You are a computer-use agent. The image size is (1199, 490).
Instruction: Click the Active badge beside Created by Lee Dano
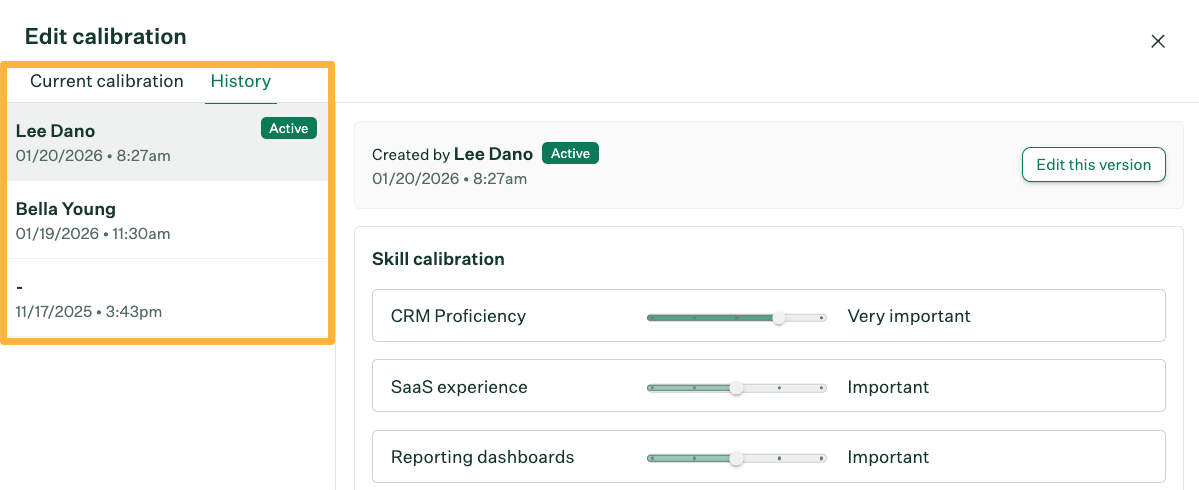[x=570, y=153]
